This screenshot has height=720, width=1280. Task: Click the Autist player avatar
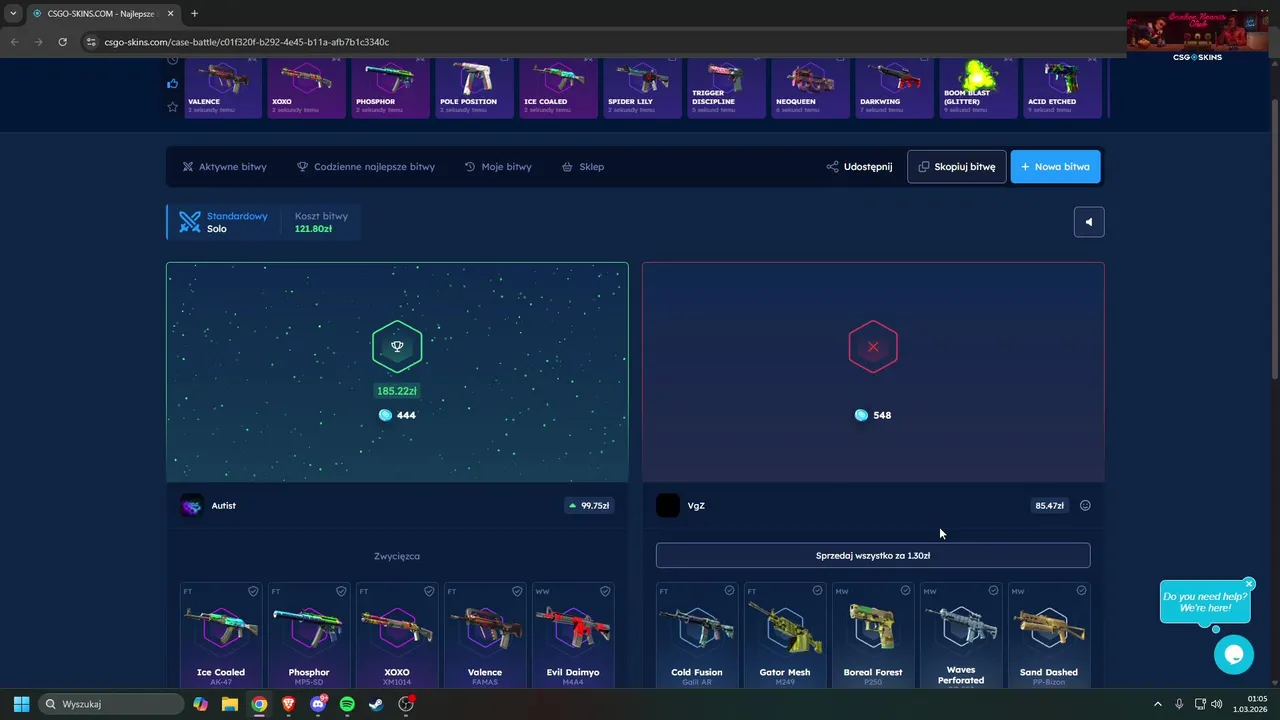191,506
